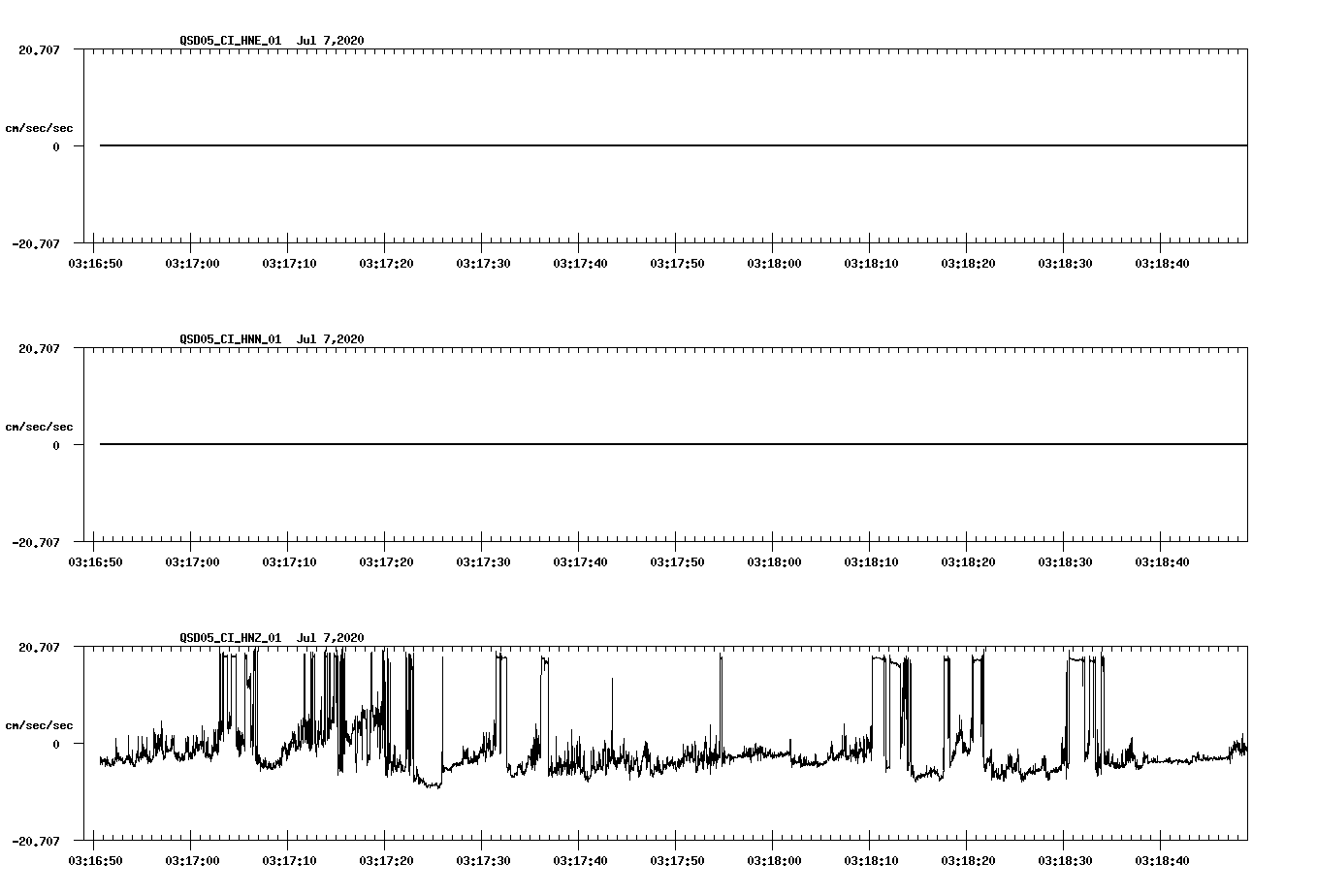Click the QSD05_CI_HNN_01 plot title
Viewport: 1317px width, 896px height.
pyautogui.click(x=272, y=339)
